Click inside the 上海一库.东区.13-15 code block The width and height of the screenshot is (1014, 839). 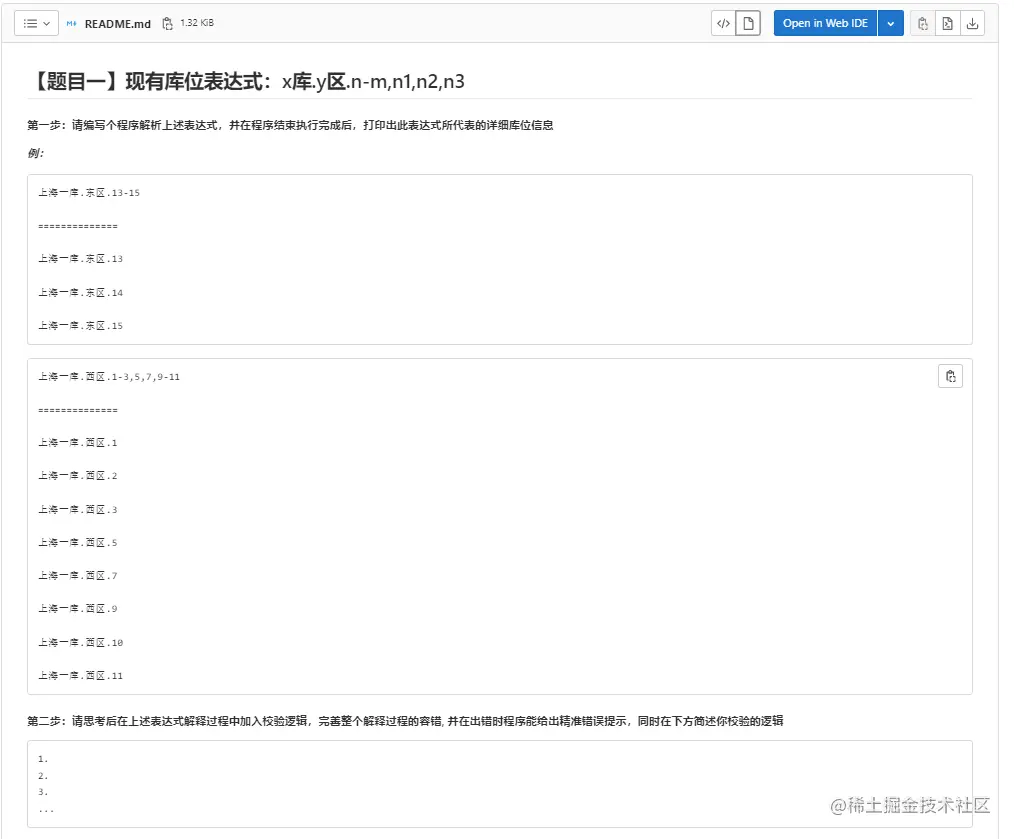[x=499, y=259]
